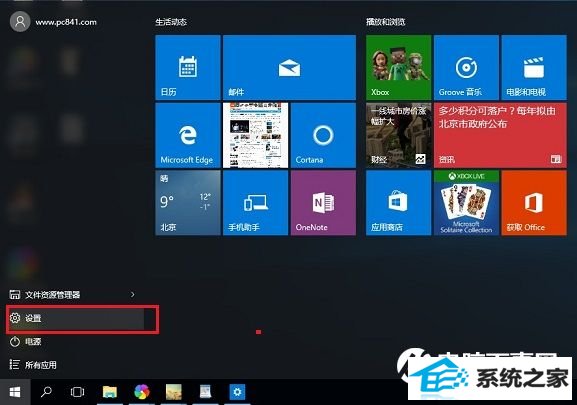Launch the Microsoft Edge tile
The image size is (577, 405).
(x=188, y=135)
